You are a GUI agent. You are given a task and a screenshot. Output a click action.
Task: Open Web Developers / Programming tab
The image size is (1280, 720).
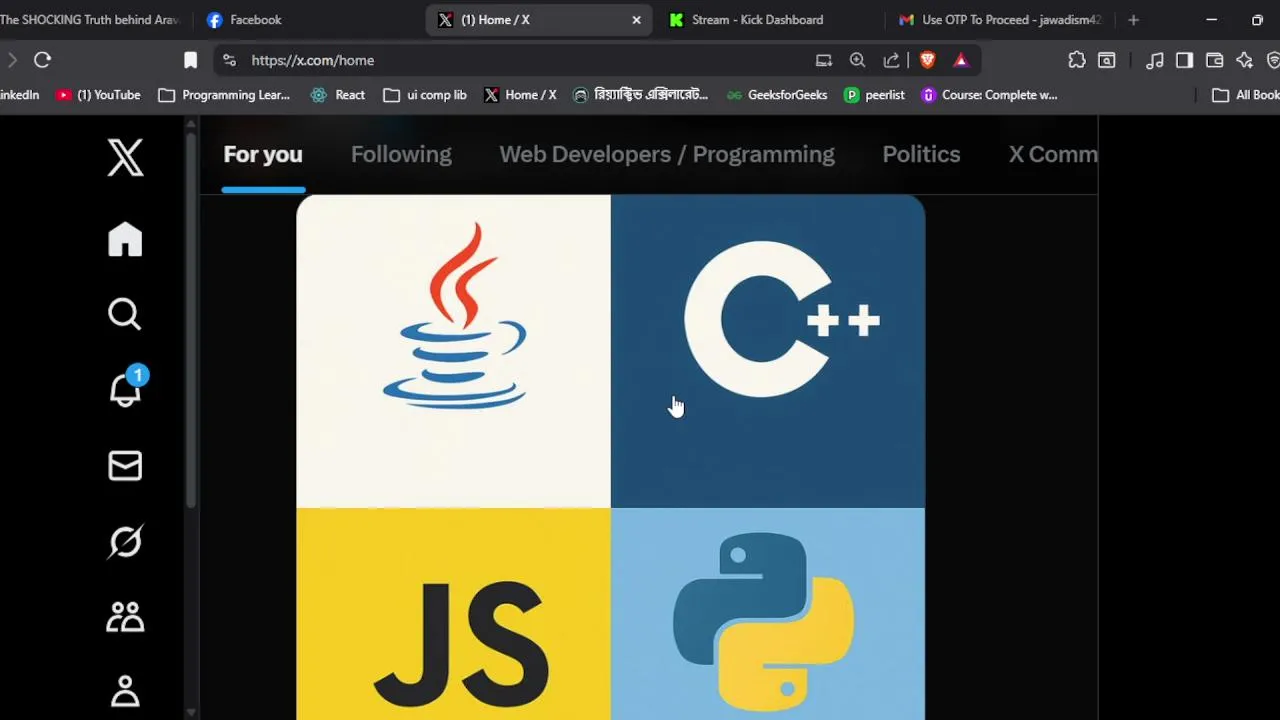point(667,154)
